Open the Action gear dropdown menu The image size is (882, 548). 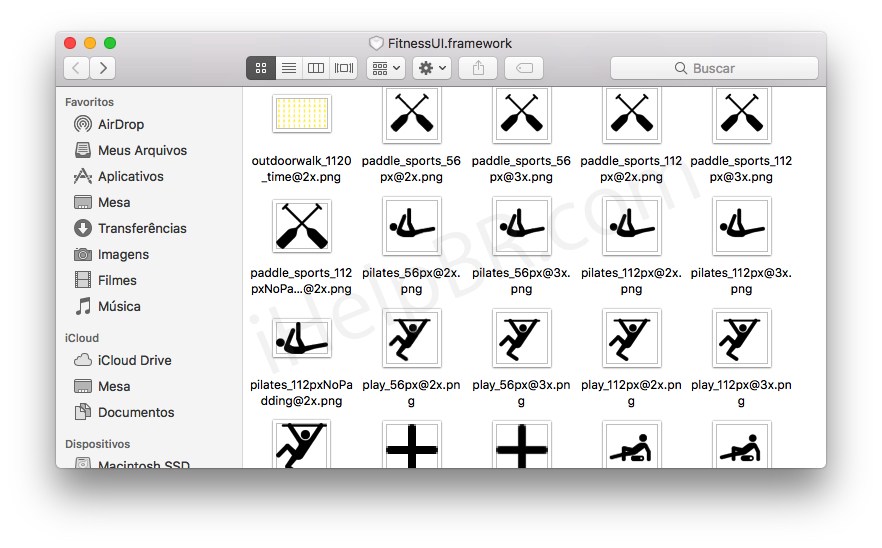432,68
